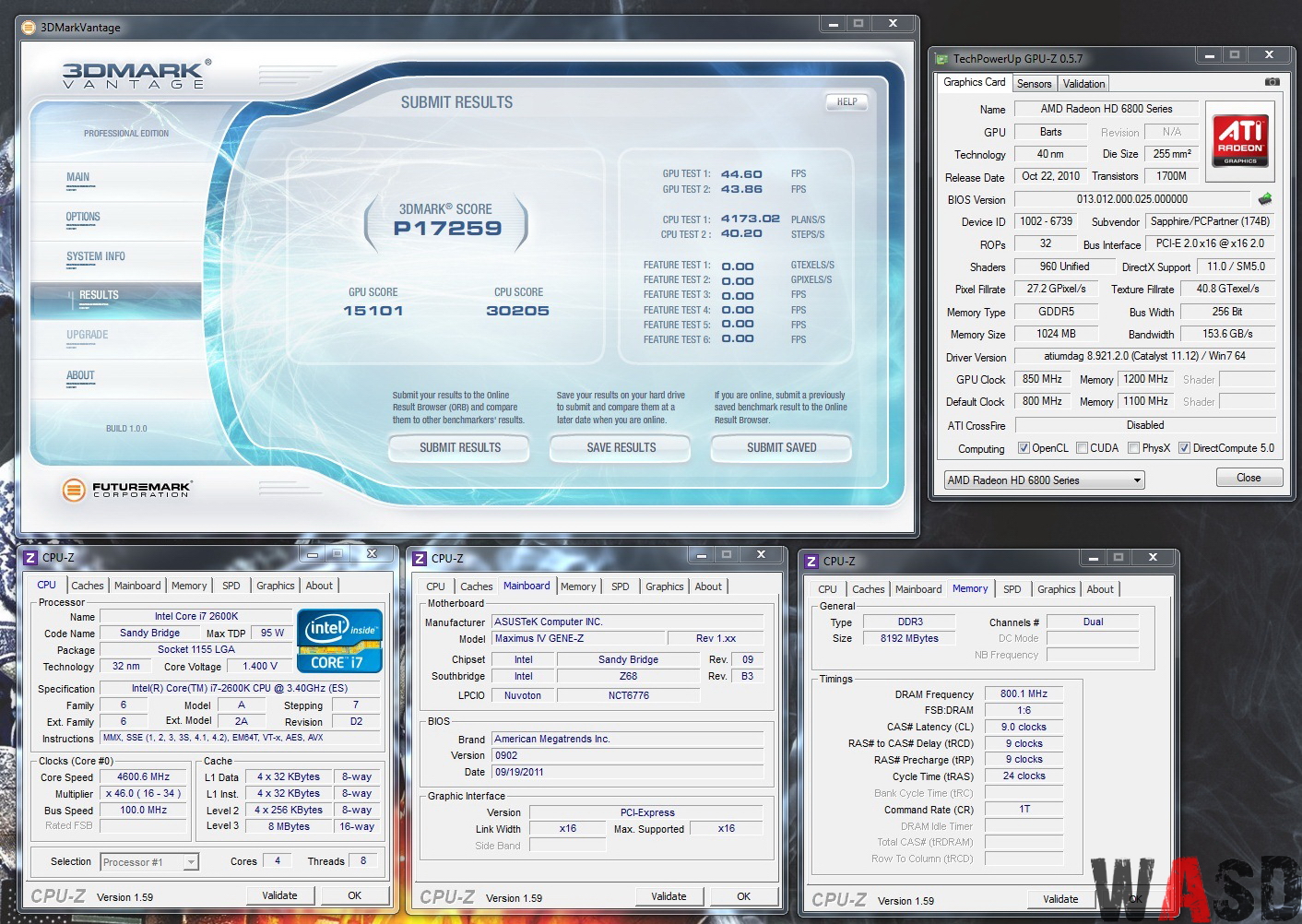Click OK in the CPU-Z Processor window

tap(355, 895)
